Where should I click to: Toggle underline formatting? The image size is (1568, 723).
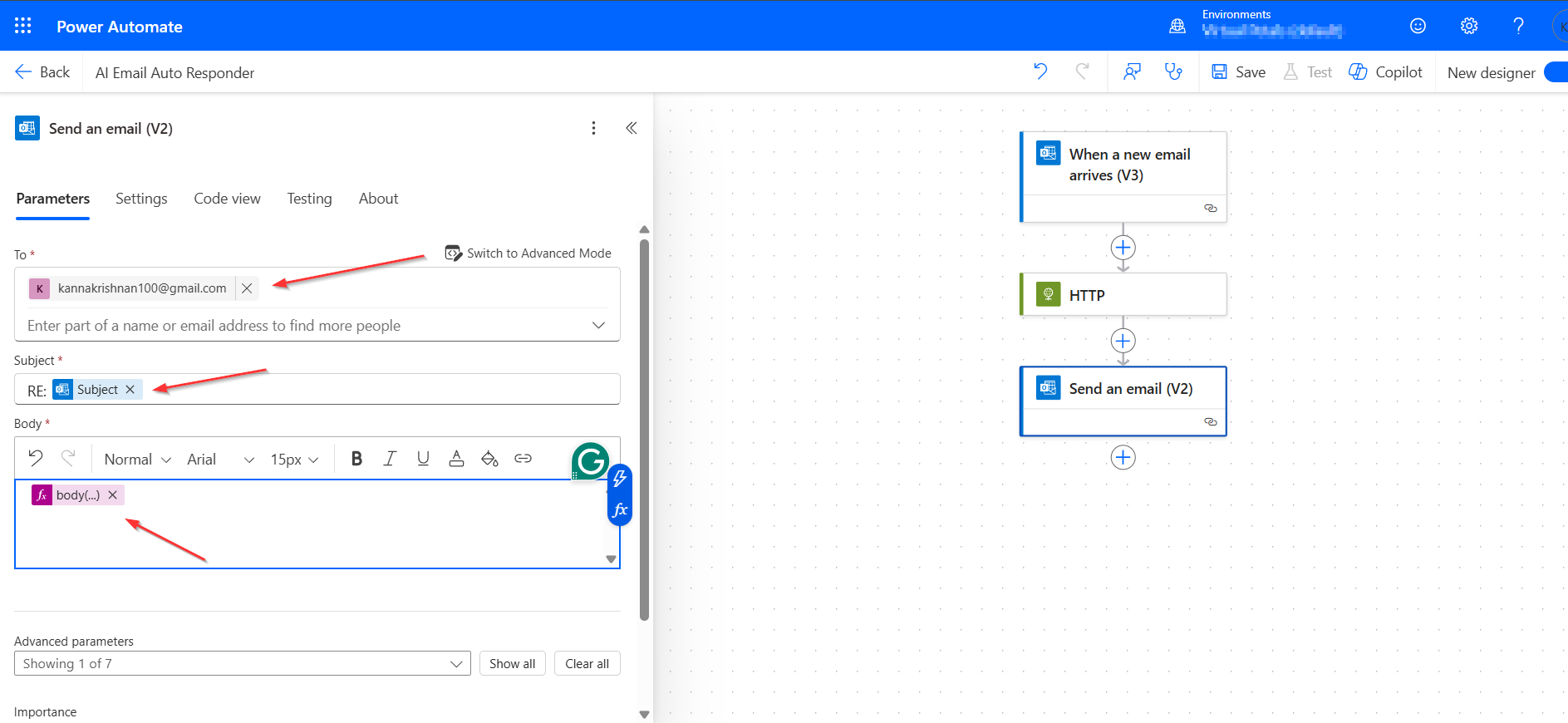pyautogui.click(x=423, y=459)
